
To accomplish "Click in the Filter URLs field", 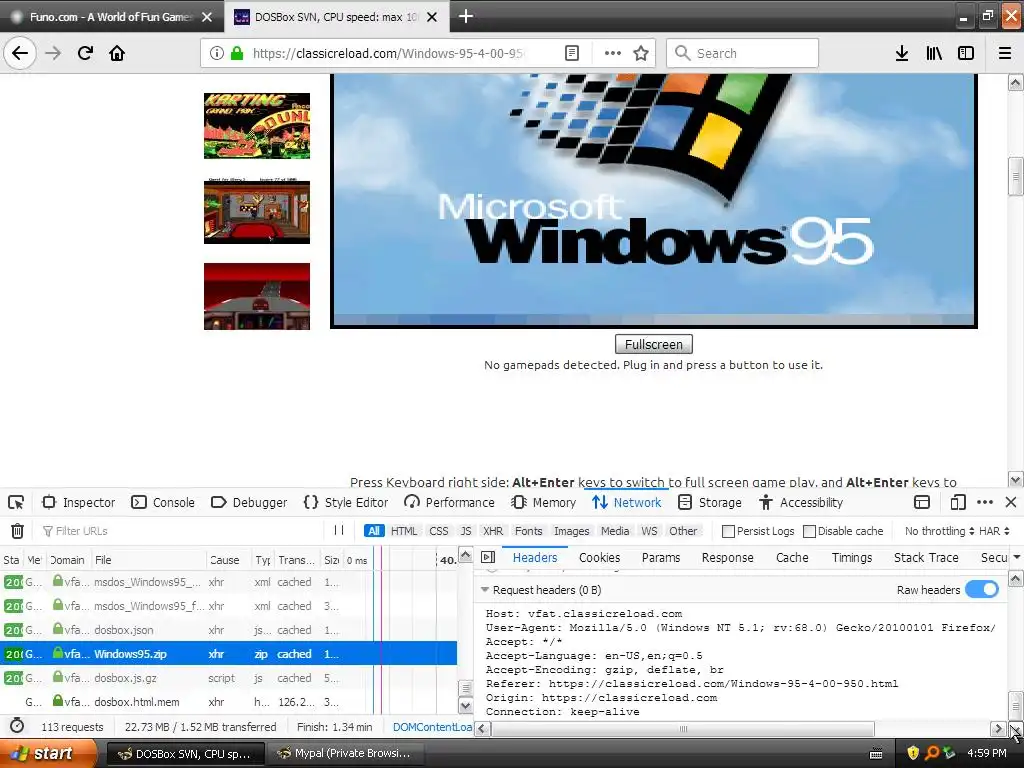I will tap(183, 531).
